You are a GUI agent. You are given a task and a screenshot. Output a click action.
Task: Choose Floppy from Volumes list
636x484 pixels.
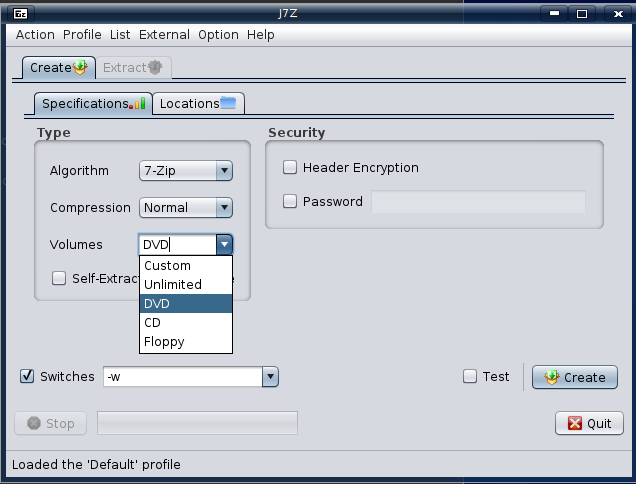click(186, 342)
